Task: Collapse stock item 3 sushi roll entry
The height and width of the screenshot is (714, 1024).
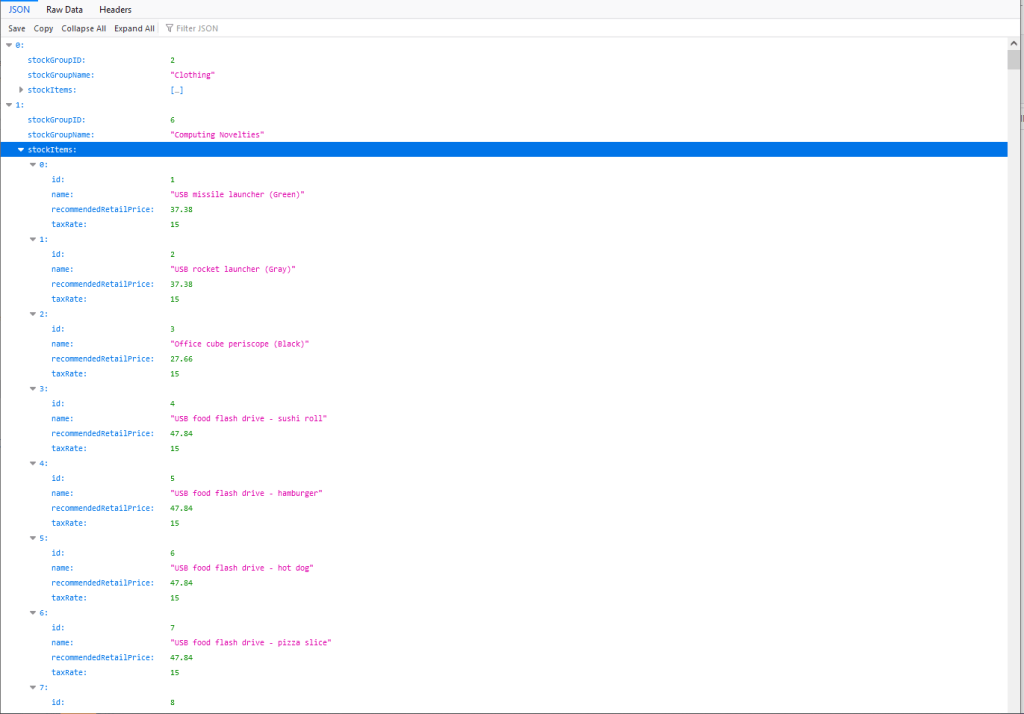Action: click(x=32, y=389)
